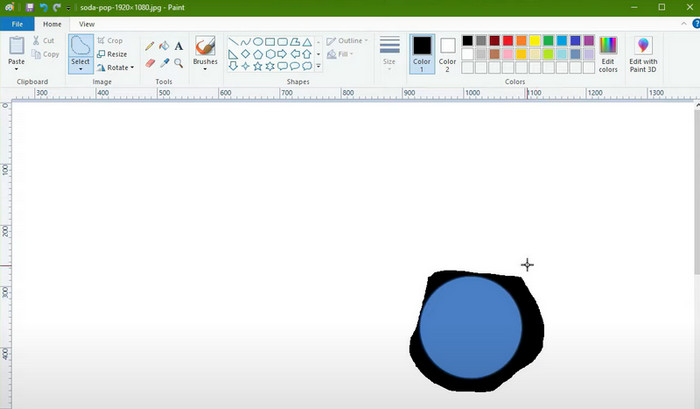Choose the Five-point star shape
Screen dimensions: 700x409
258,66
